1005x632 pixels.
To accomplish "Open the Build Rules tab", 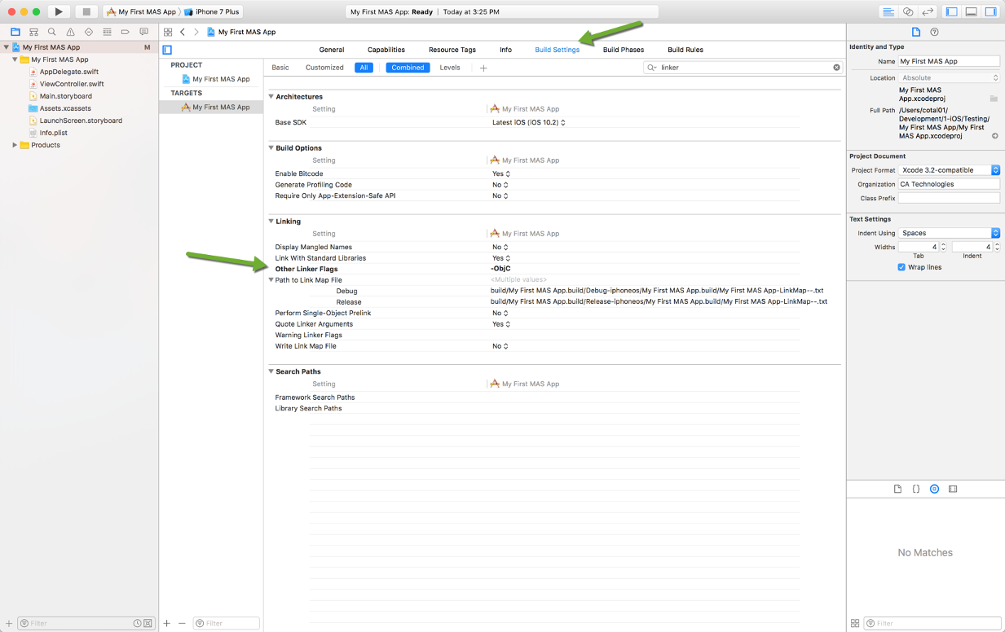I will click(x=685, y=49).
